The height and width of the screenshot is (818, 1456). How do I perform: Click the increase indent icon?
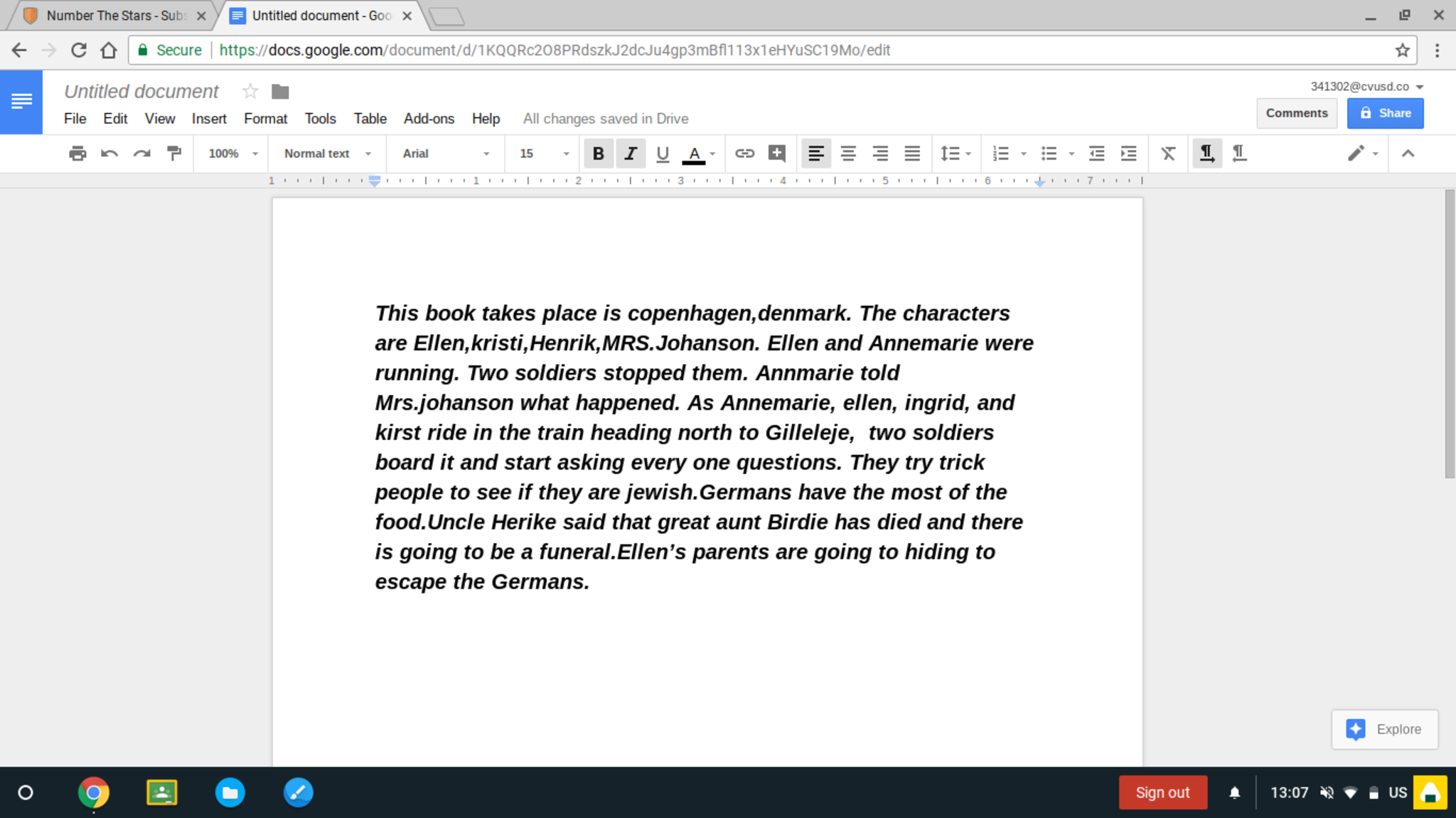(1129, 154)
